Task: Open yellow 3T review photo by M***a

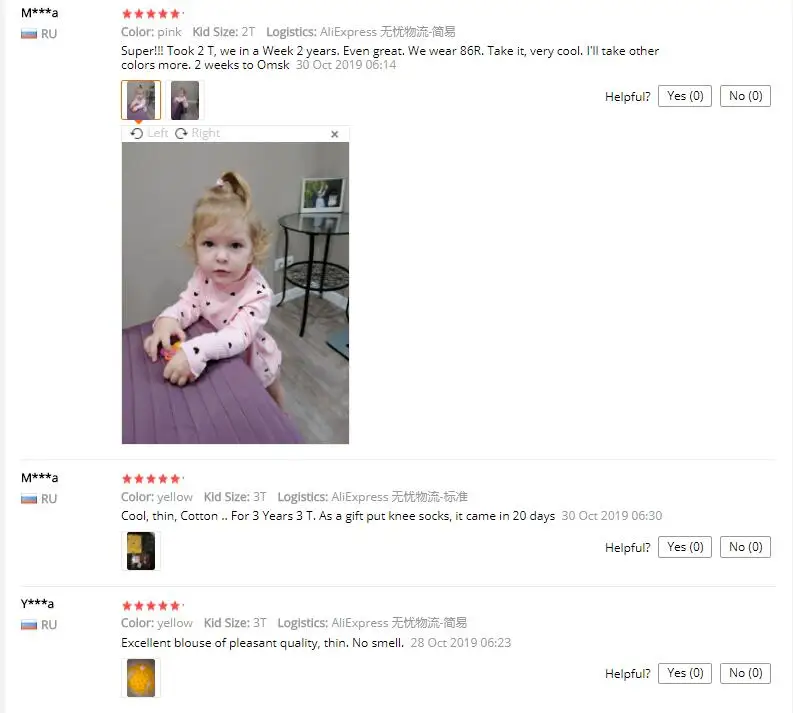Action: pyautogui.click(x=141, y=551)
